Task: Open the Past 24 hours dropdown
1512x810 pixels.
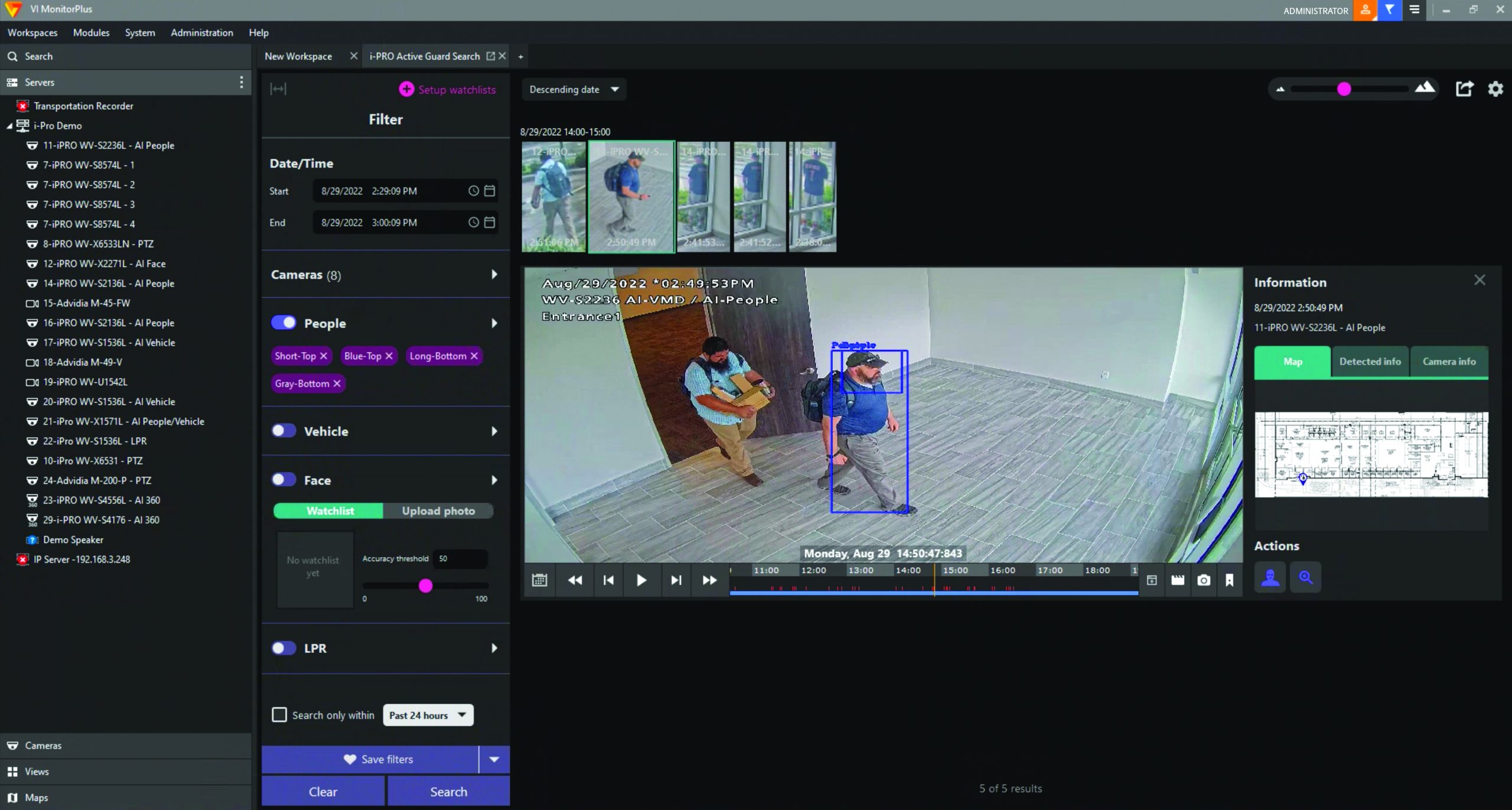Action: 428,715
